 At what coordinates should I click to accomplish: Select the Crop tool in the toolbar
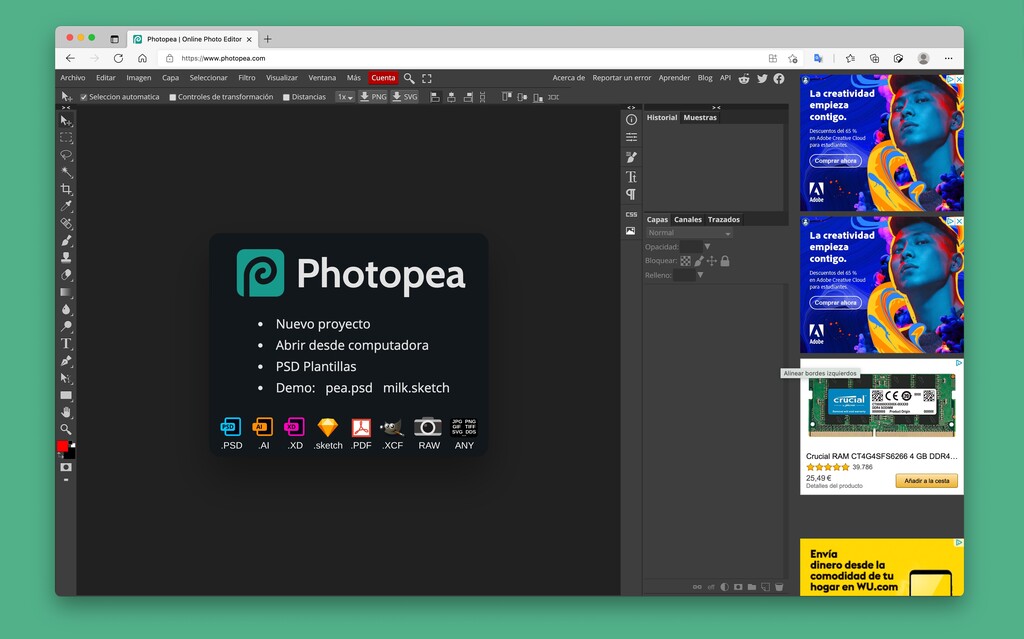pos(66,189)
